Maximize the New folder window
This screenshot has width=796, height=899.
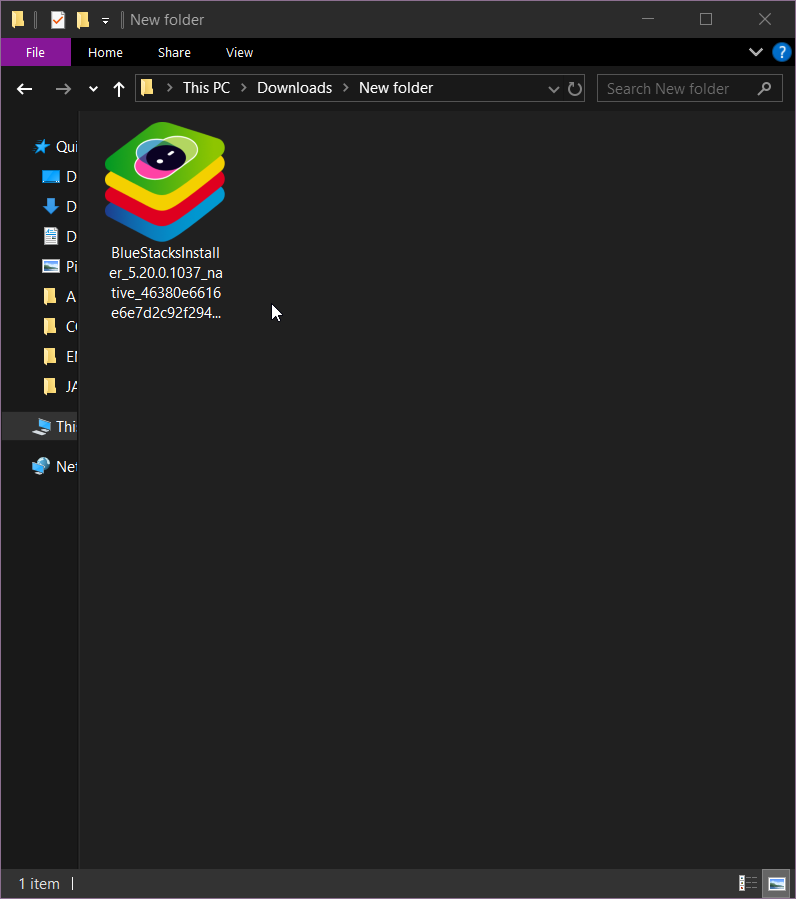pyautogui.click(x=706, y=19)
